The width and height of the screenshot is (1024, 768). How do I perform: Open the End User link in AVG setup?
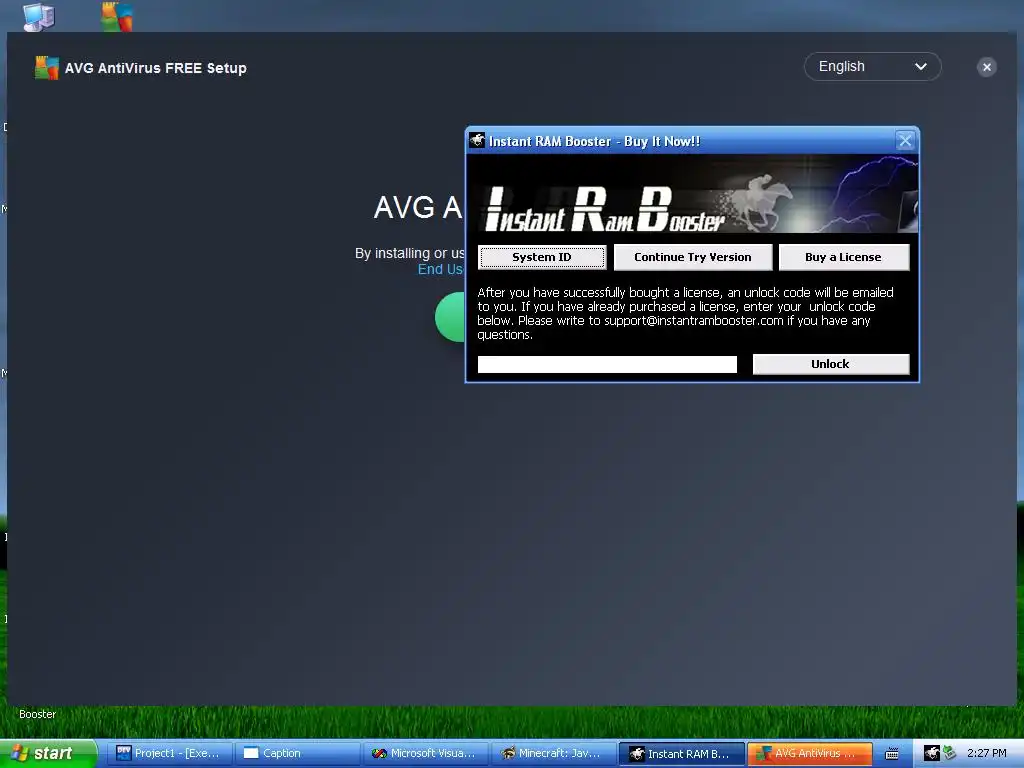[440, 269]
